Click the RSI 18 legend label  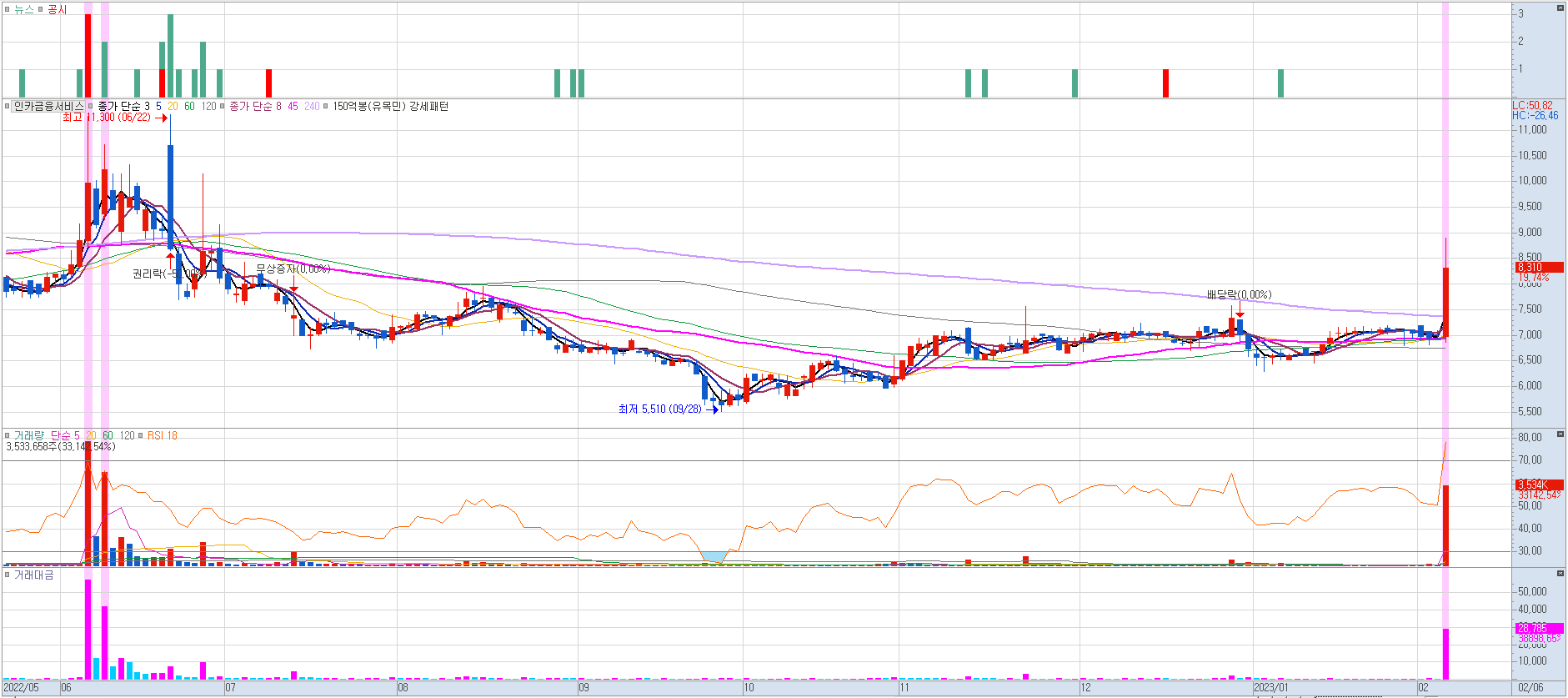[x=163, y=436]
